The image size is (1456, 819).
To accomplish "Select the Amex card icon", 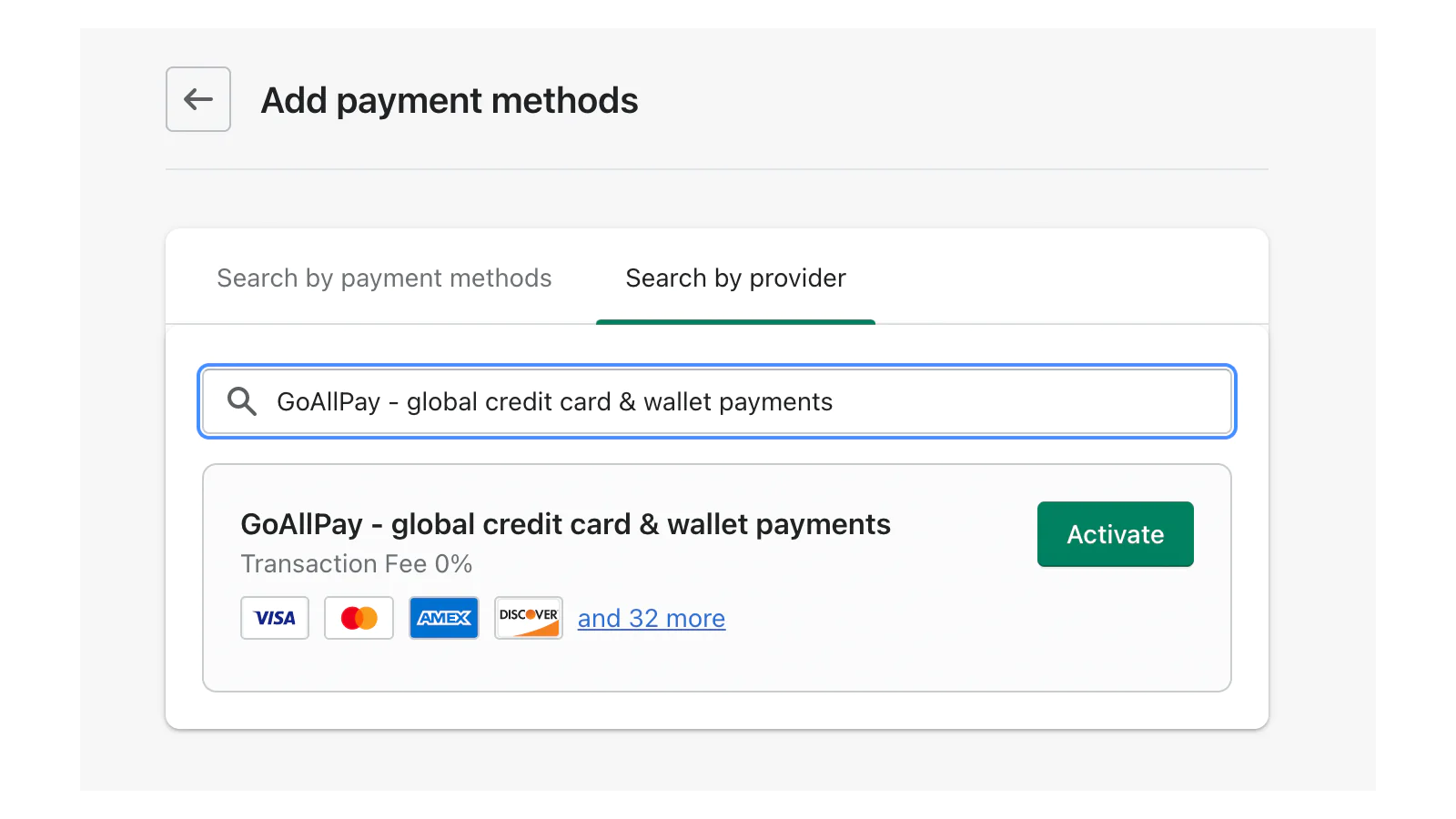I will point(444,618).
